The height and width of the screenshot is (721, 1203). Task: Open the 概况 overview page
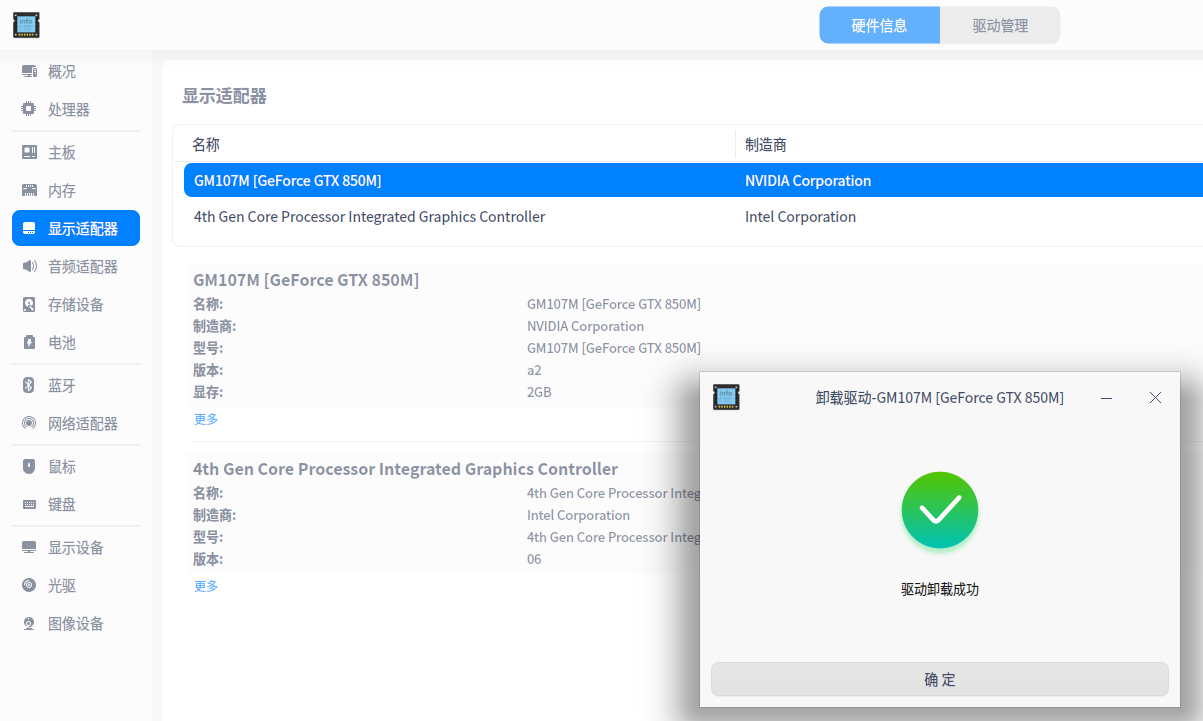pyautogui.click(x=76, y=72)
